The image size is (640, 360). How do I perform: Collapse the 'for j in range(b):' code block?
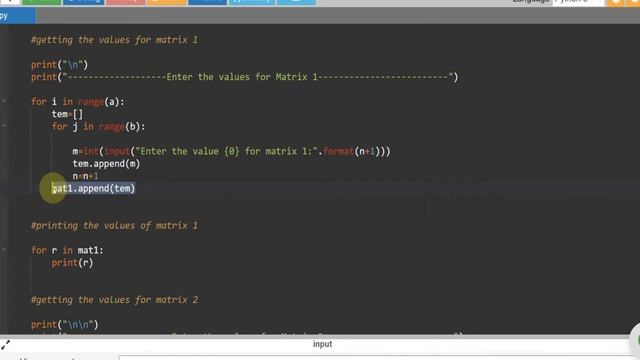point(4,126)
